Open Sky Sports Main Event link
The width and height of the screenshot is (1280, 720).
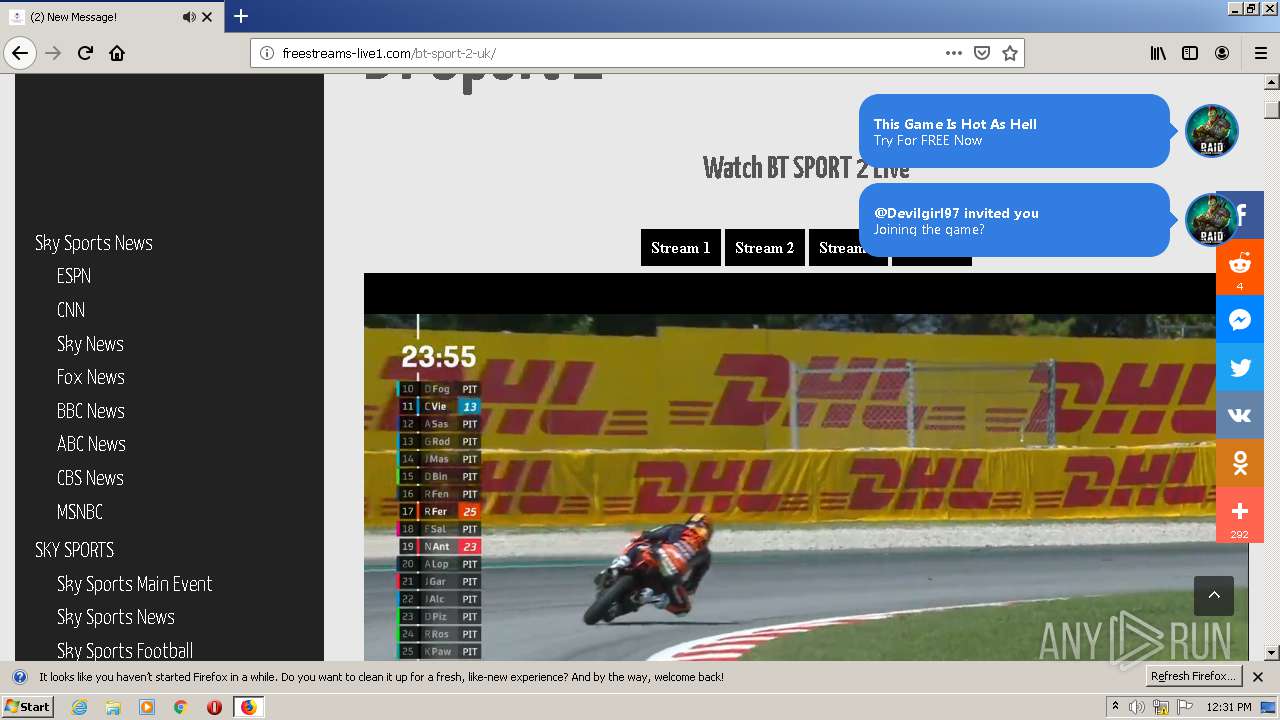[135, 584]
